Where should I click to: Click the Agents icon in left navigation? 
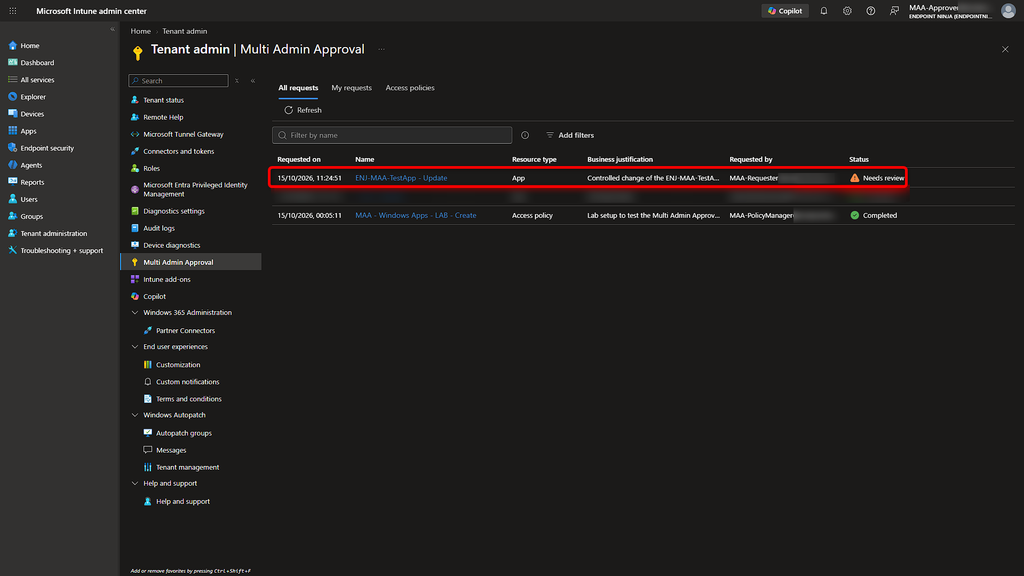coord(12,165)
